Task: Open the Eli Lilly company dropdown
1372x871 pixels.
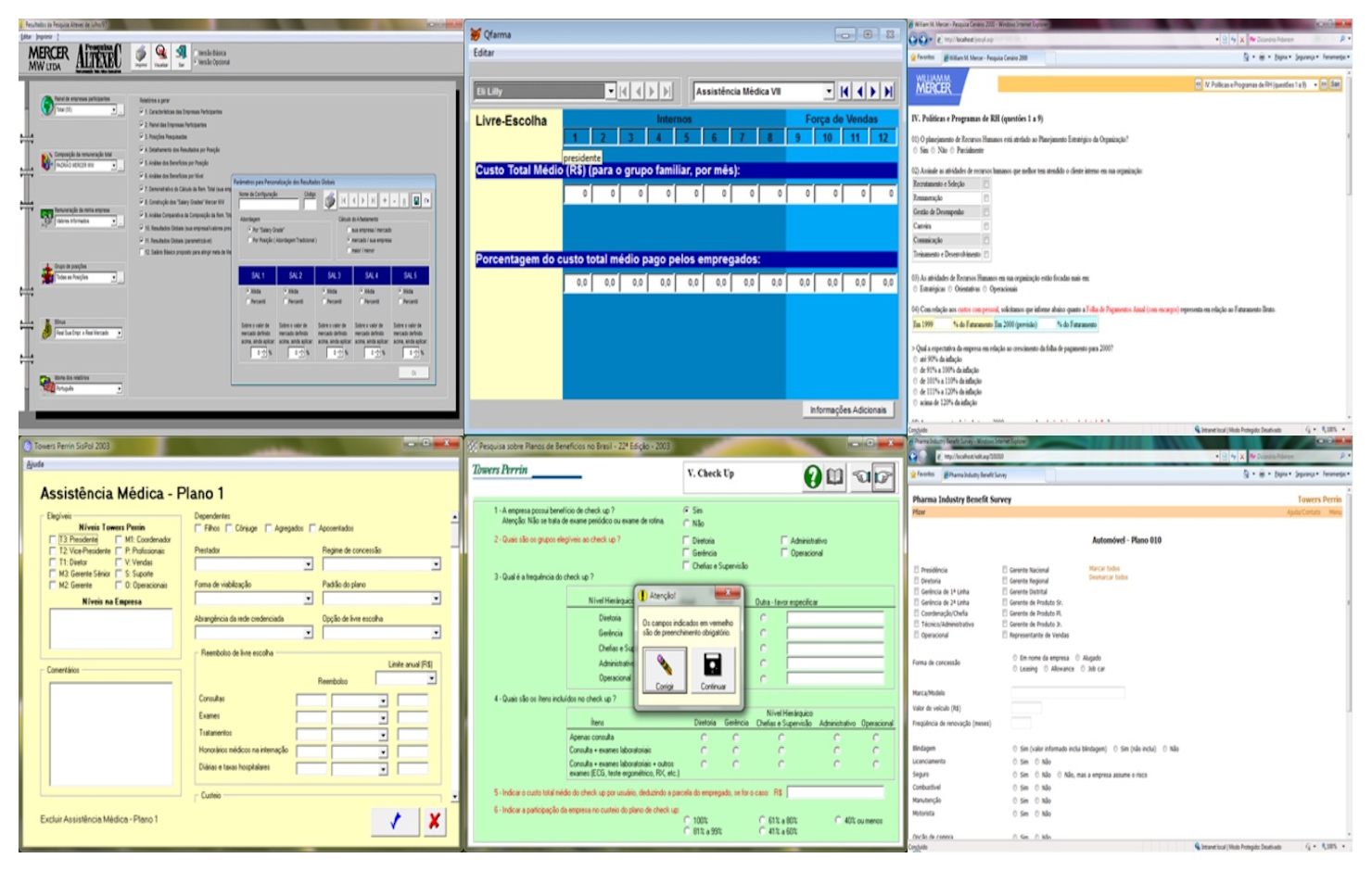Action: pyautogui.click(x=610, y=91)
